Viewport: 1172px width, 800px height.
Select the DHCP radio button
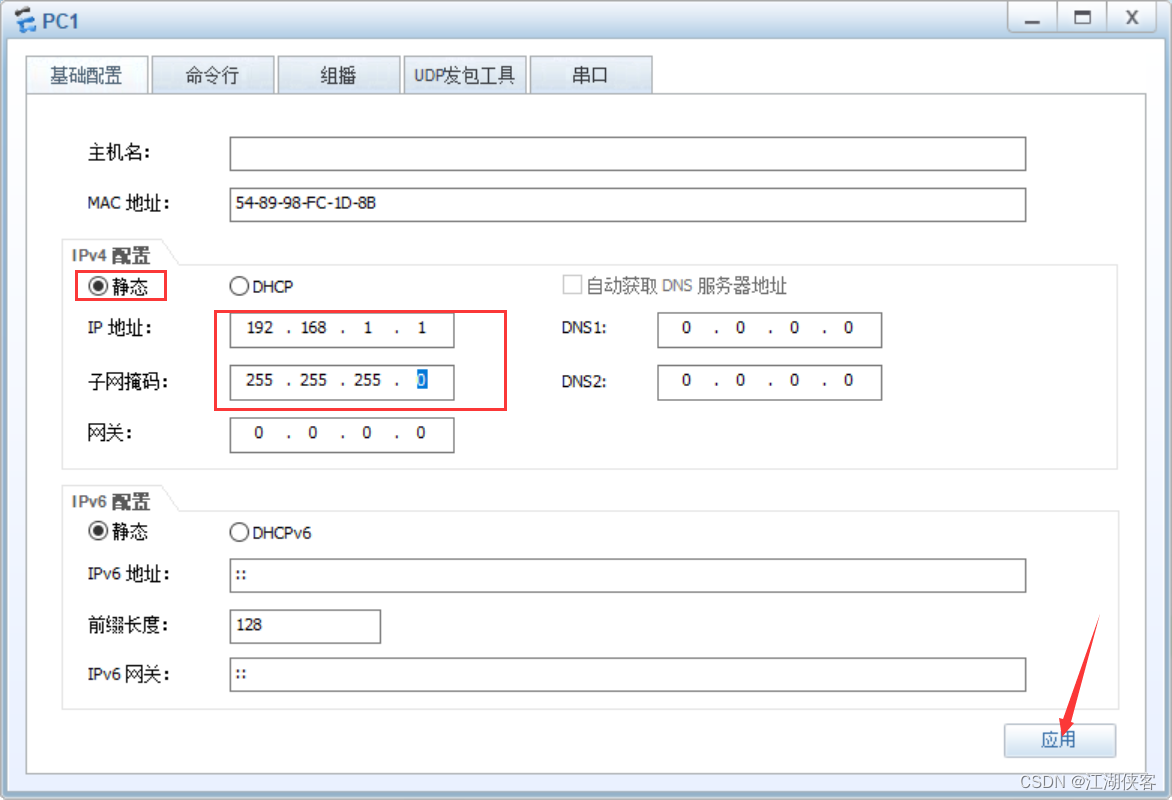click(x=239, y=286)
